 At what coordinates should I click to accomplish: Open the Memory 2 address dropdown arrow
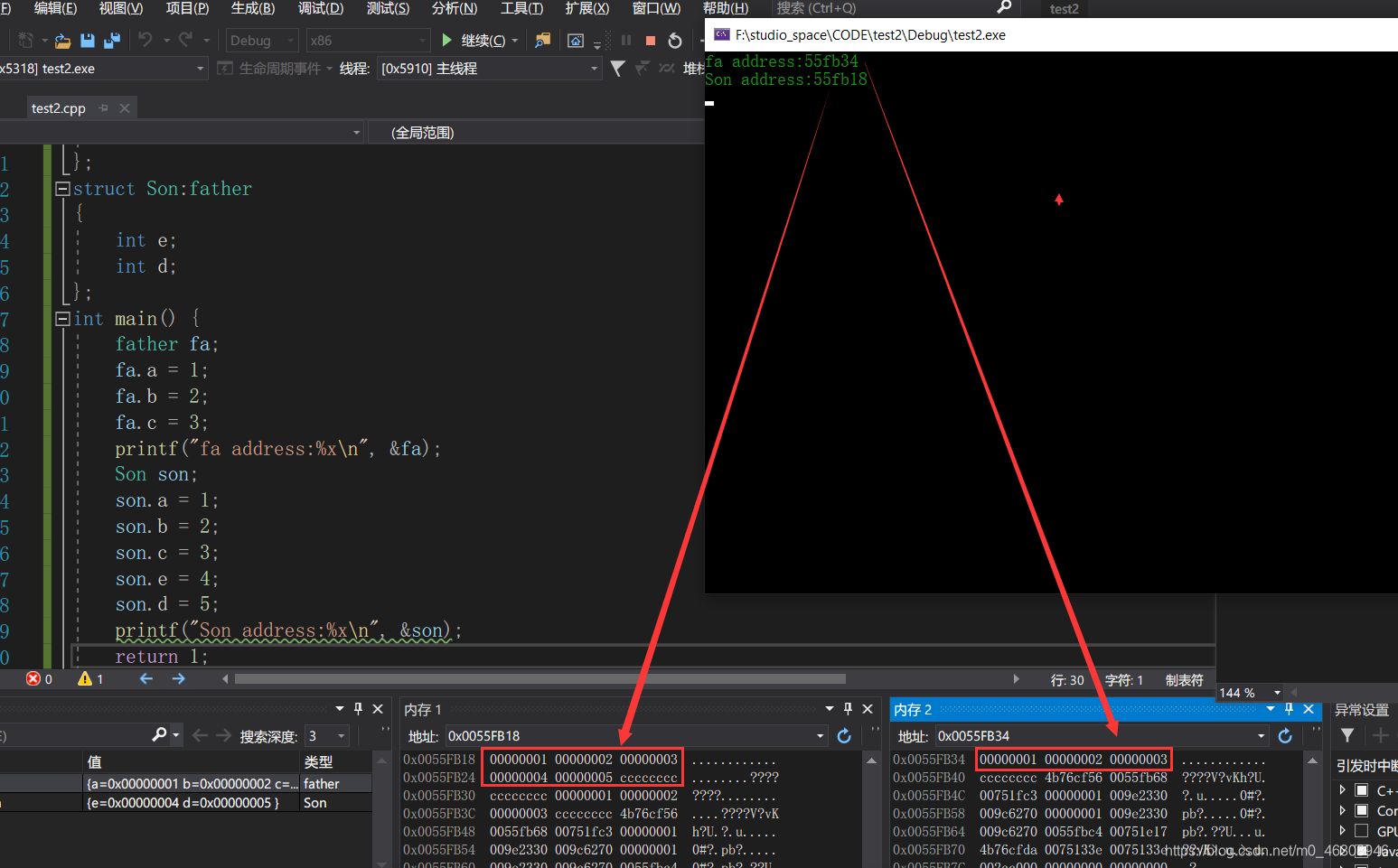click(1262, 736)
